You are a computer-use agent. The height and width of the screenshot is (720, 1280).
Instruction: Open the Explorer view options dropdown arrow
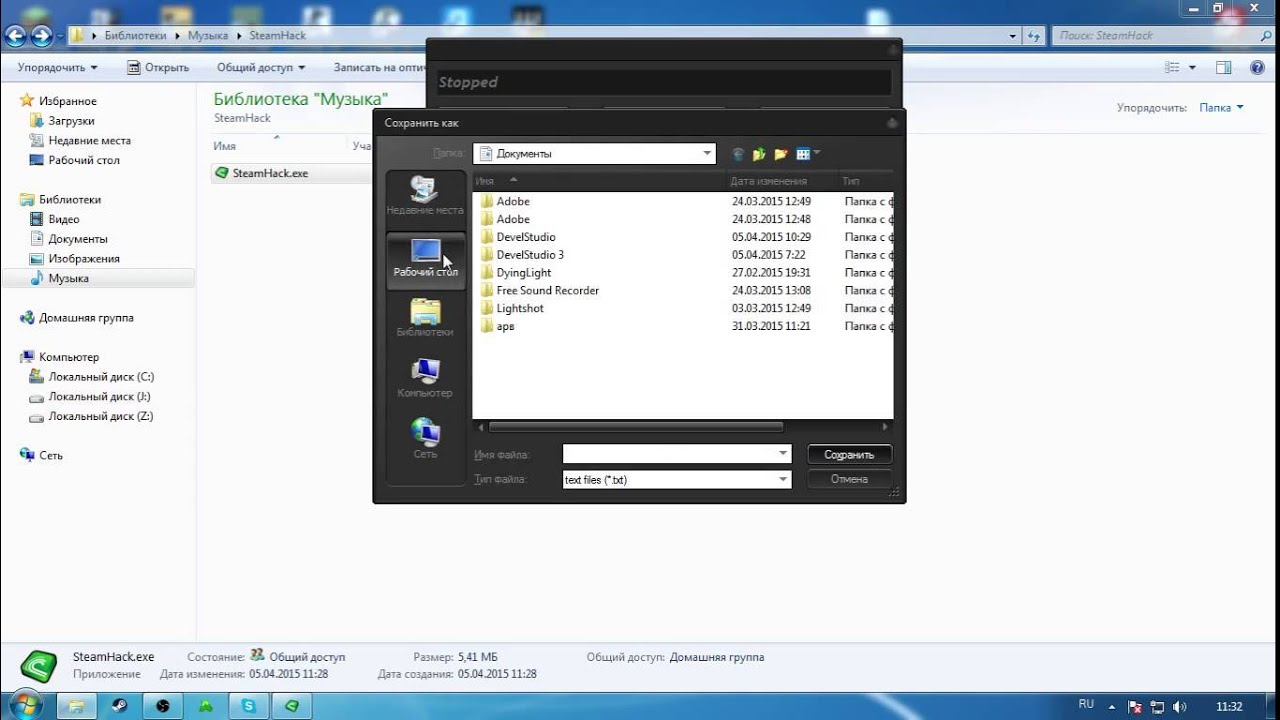(1192, 68)
